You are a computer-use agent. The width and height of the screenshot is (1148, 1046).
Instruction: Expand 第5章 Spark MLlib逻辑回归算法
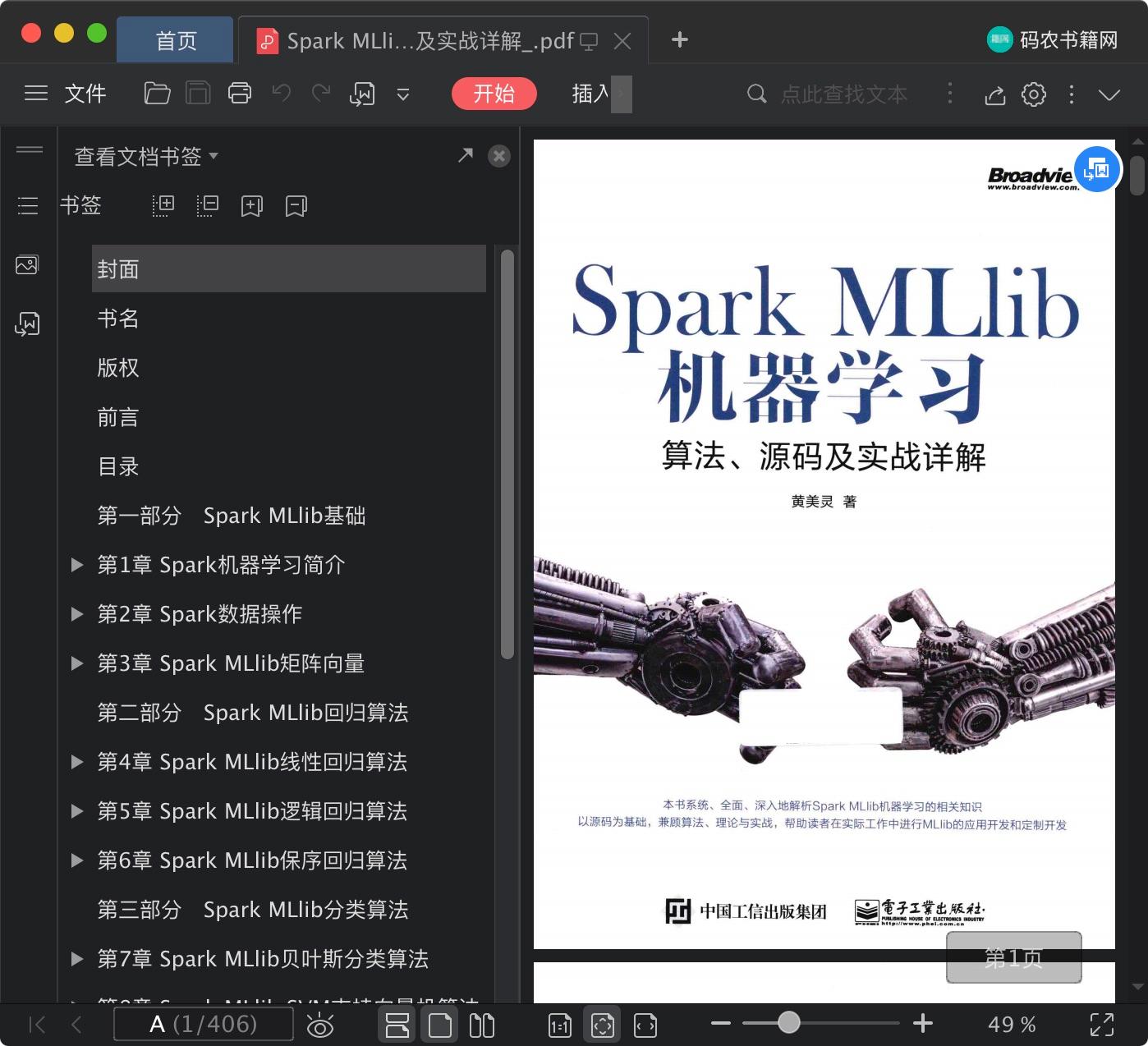[x=77, y=811]
